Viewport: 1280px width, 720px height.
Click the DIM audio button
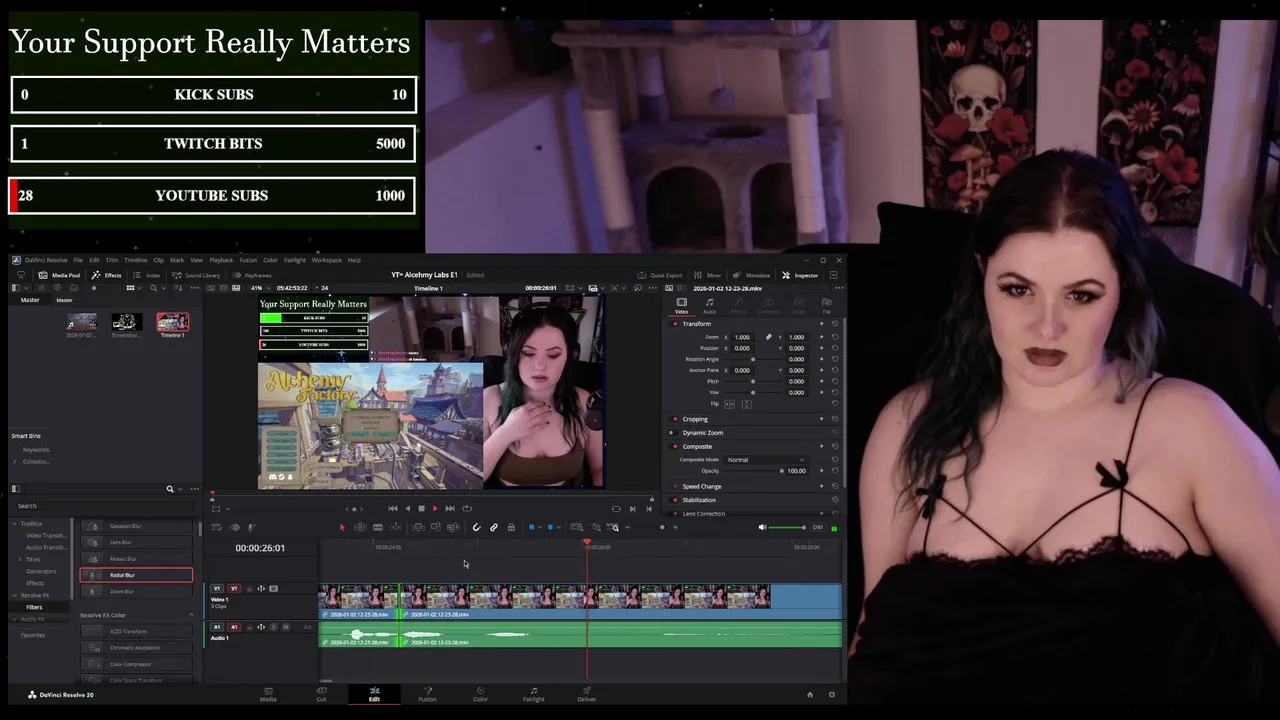(817, 527)
